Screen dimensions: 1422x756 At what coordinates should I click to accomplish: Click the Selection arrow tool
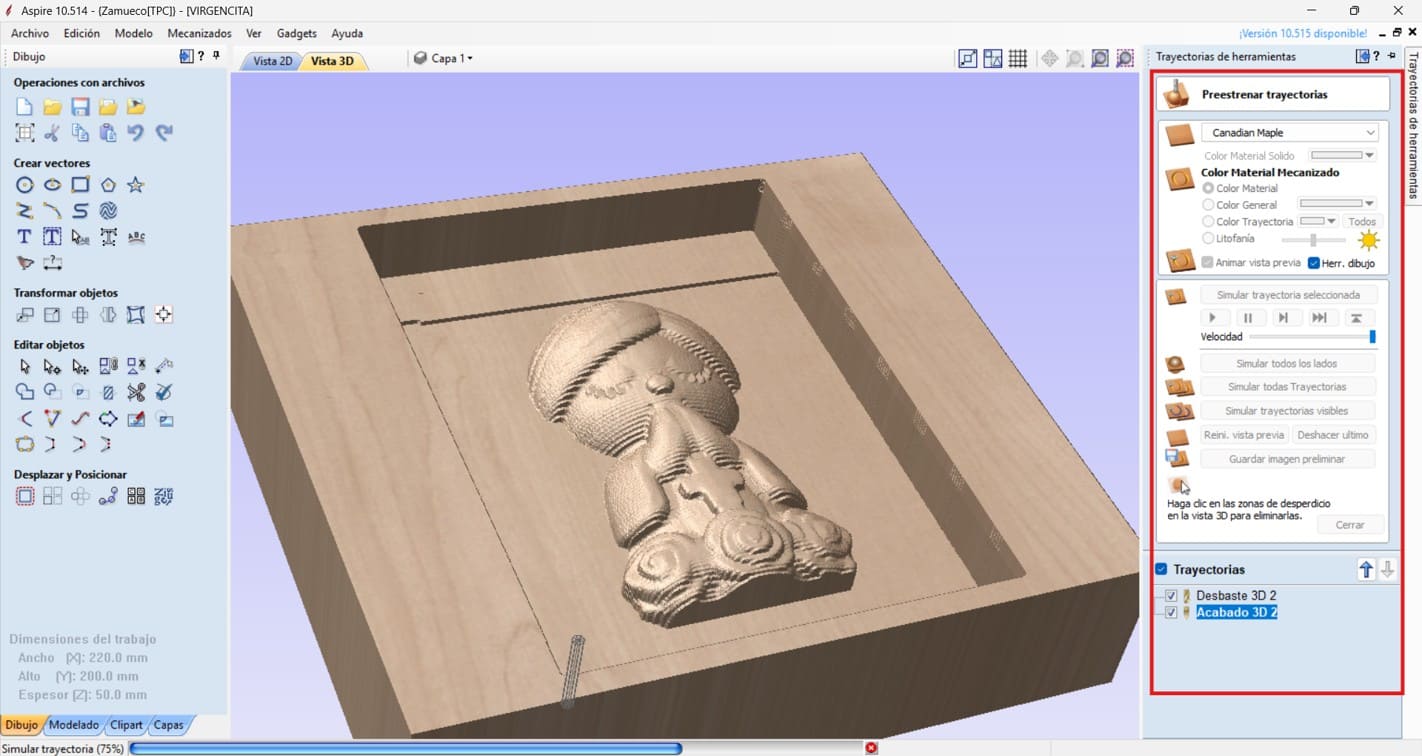[x=25, y=367]
